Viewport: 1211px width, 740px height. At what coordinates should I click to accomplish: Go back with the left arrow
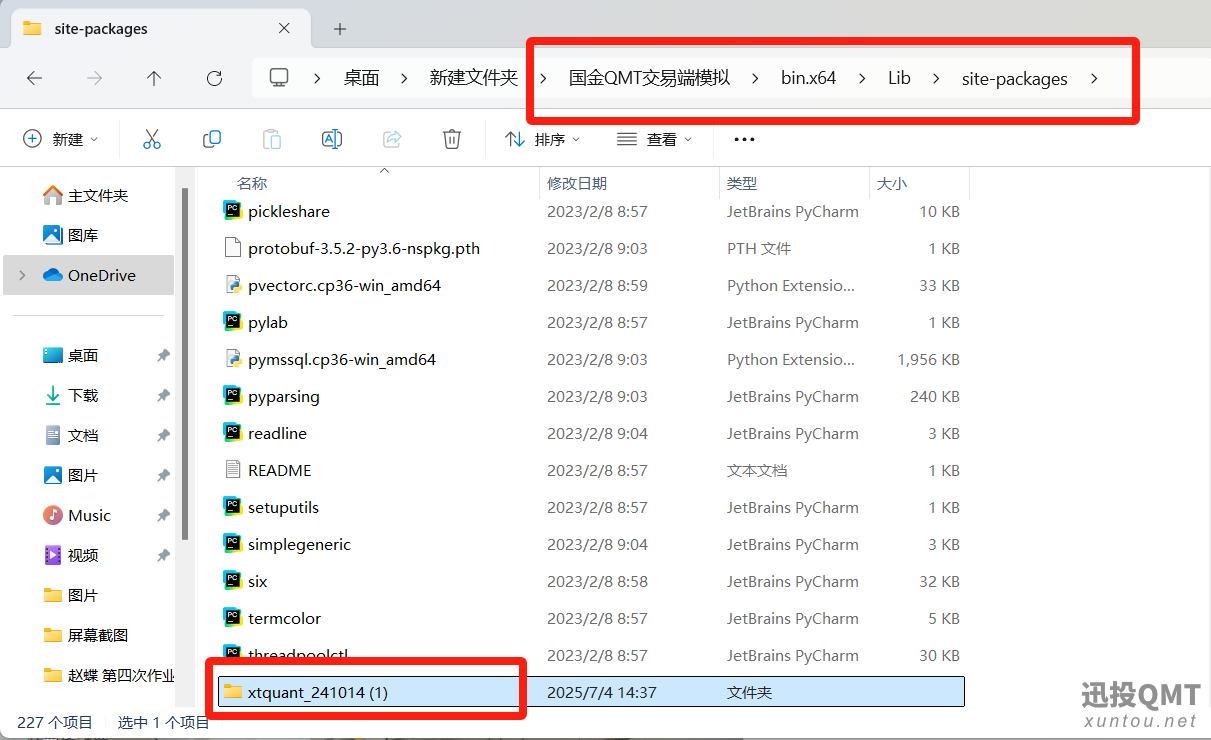coord(34,78)
